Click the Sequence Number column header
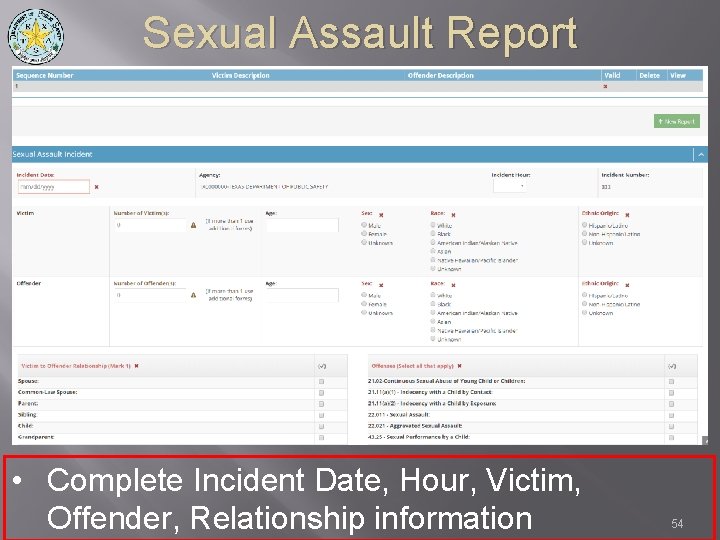This screenshot has width=720, height=540. [45, 75]
